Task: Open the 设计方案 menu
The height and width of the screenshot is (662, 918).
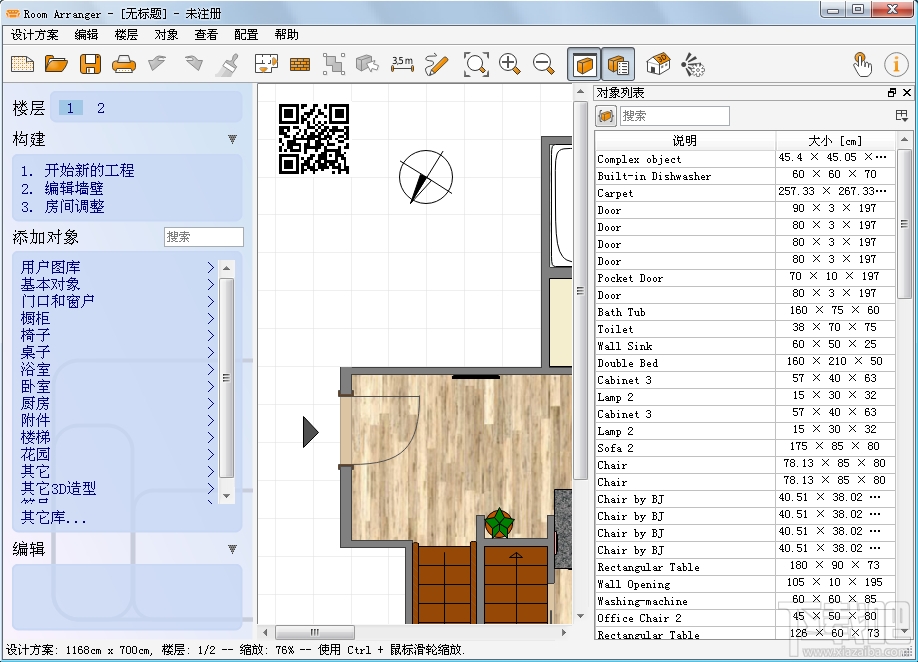Action: click(x=35, y=35)
